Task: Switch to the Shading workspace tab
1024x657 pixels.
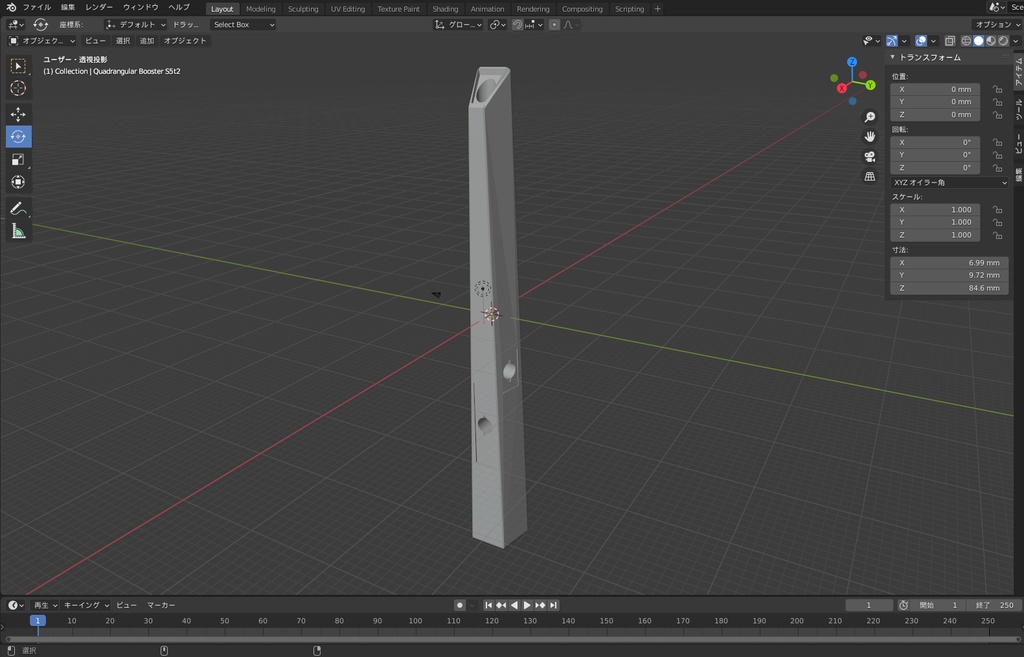Action: pos(445,9)
